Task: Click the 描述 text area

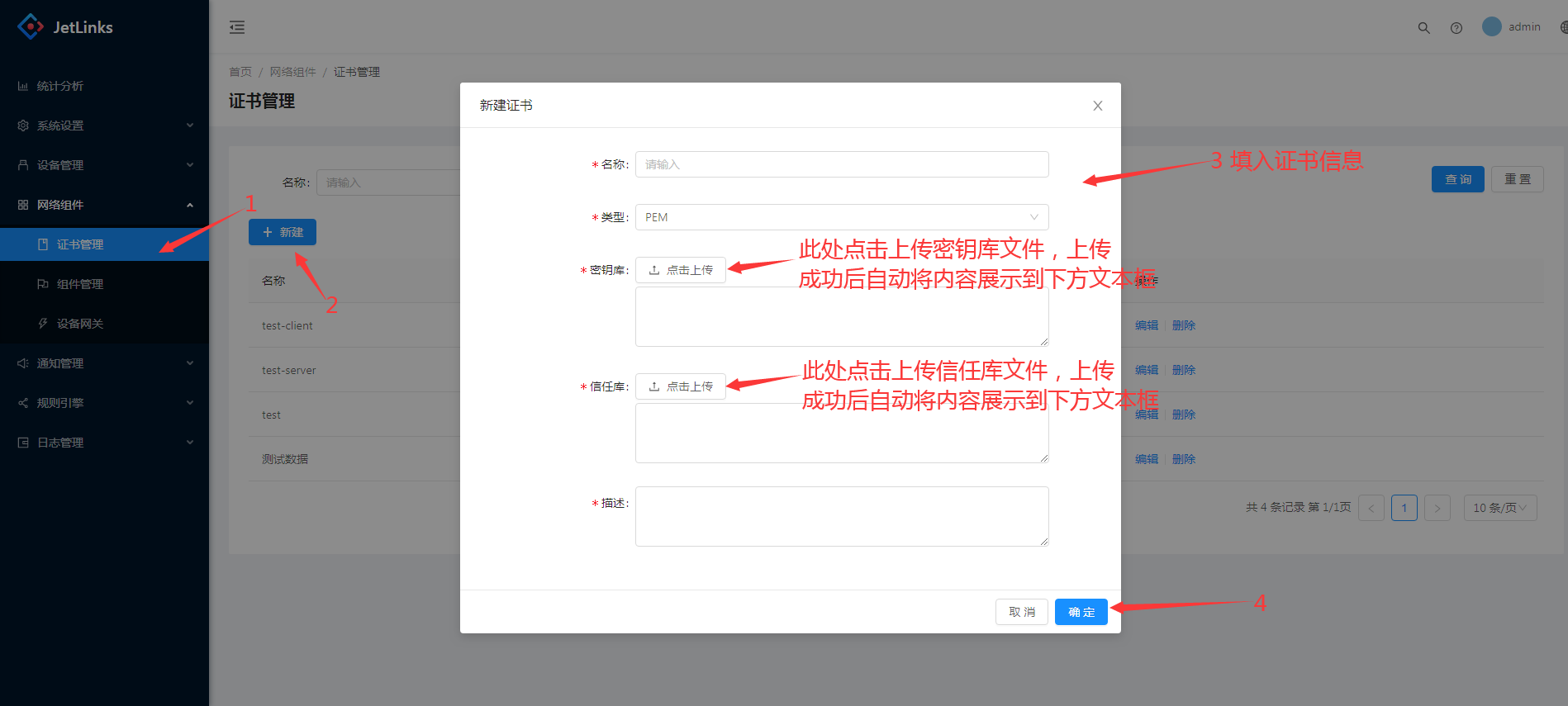Action: point(841,516)
